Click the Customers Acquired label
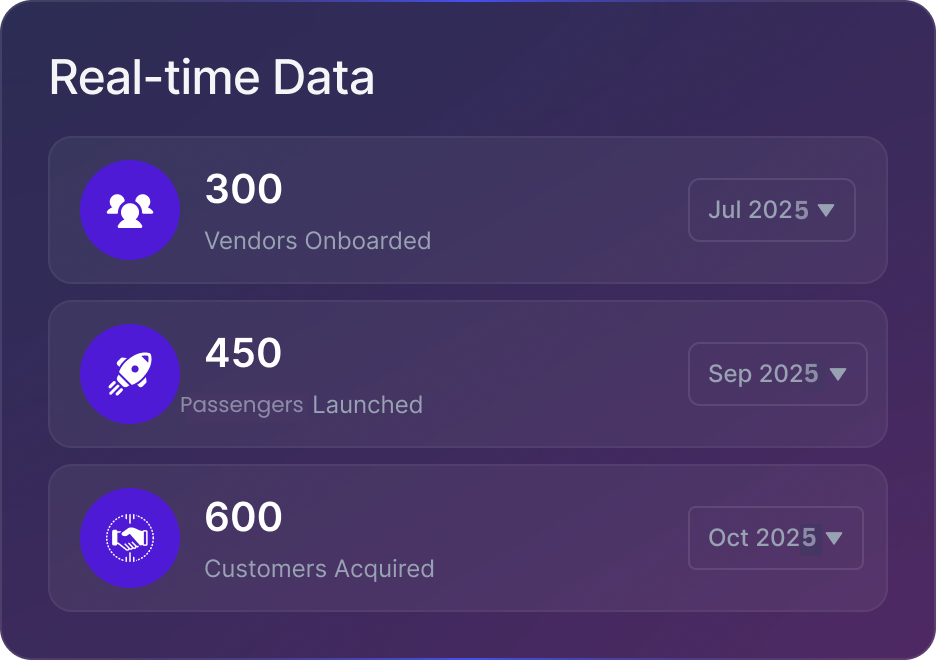936x660 pixels. click(x=319, y=569)
